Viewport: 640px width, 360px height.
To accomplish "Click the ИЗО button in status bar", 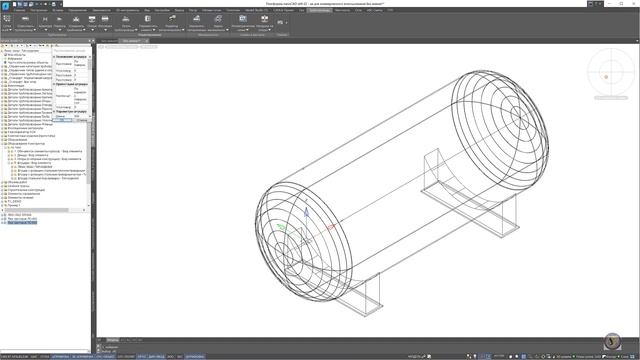I will [x=171, y=357].
